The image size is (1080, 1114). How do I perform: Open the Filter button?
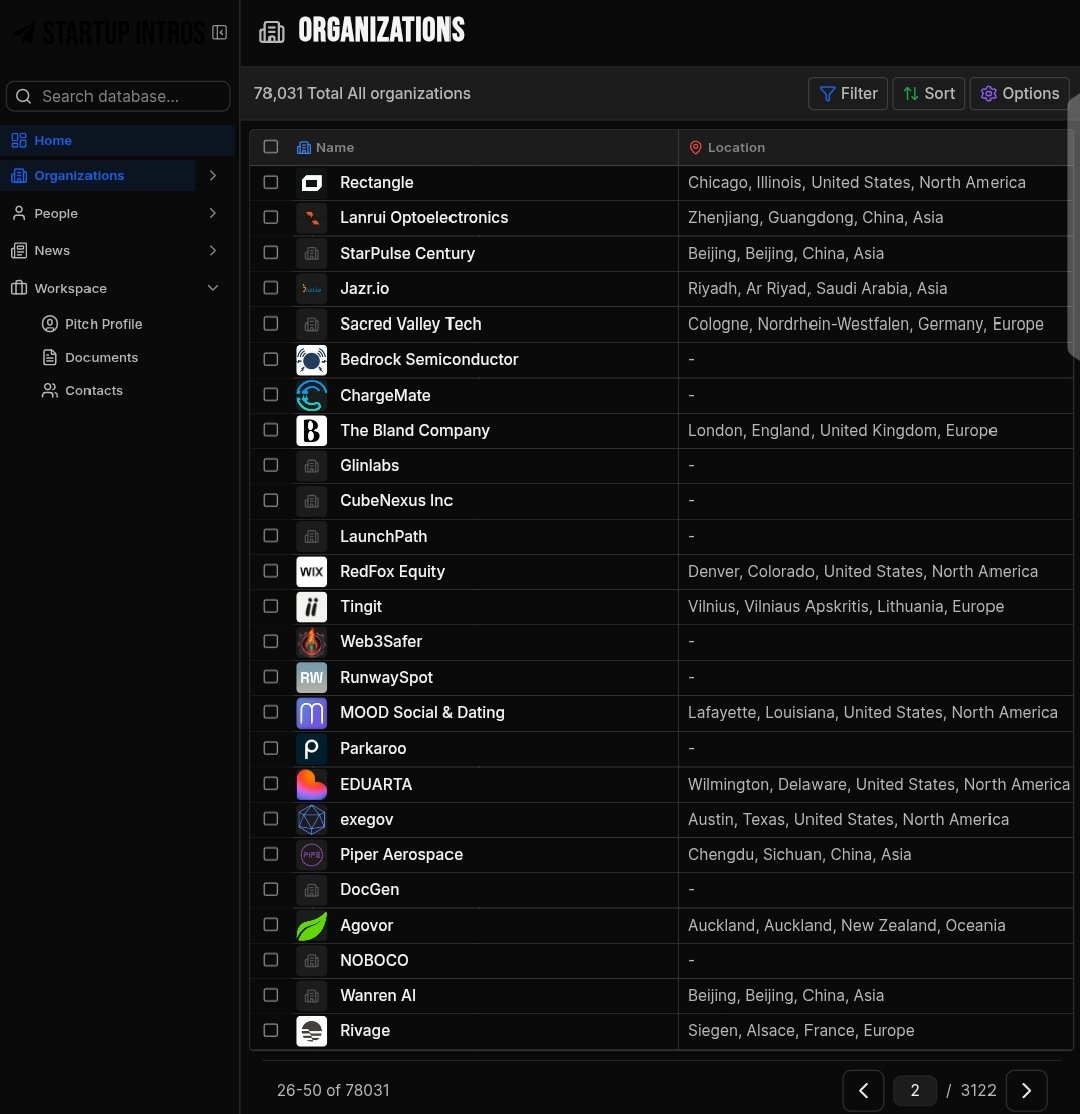(848, 93)
